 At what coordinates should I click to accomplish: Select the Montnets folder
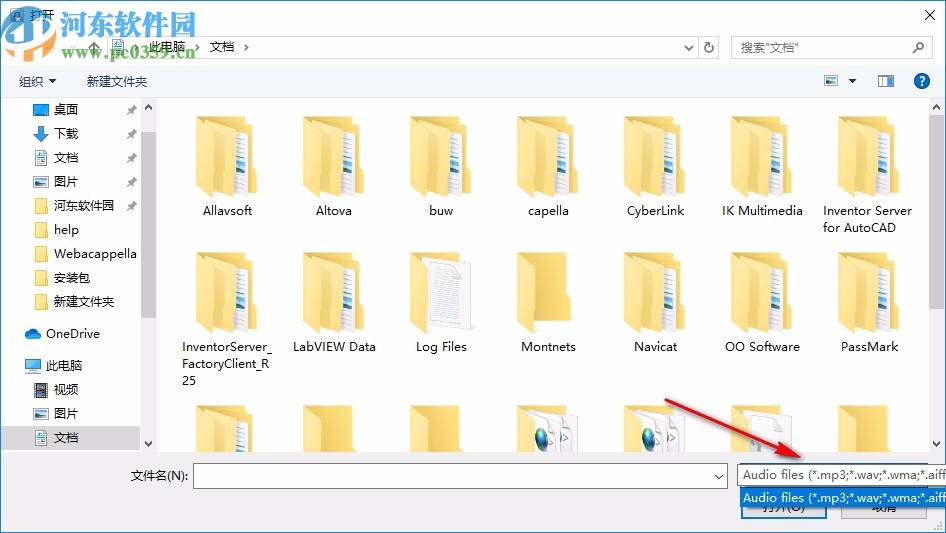click(x=548, y=302)
